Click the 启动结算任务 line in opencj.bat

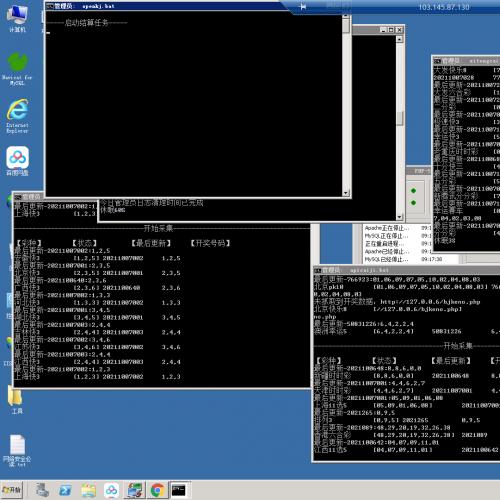(87, 23)
